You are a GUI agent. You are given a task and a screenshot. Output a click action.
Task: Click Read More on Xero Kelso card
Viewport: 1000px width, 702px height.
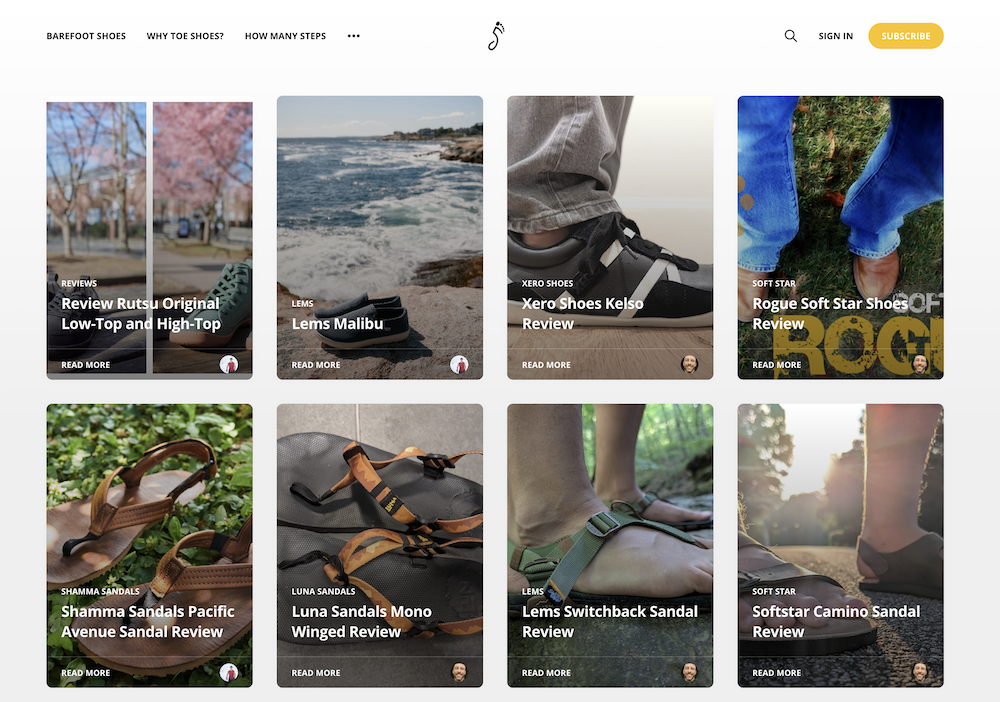tap(546, 365)
